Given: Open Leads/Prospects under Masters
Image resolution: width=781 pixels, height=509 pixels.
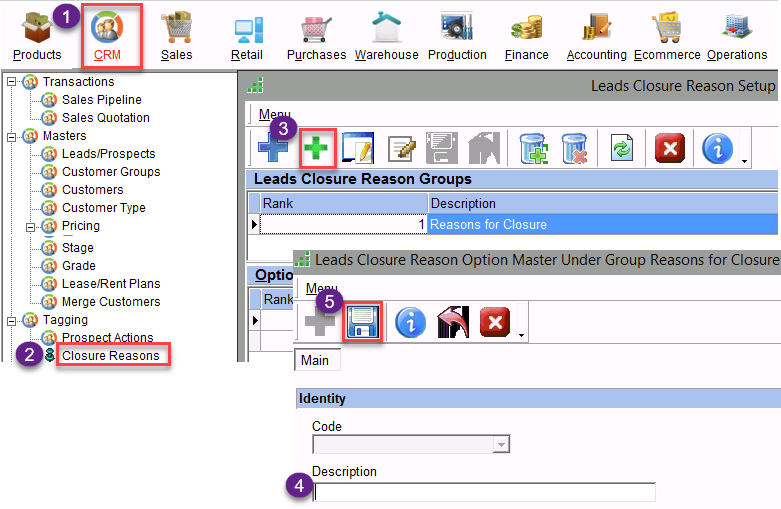Looking at the screenshot, I should 108,154.
